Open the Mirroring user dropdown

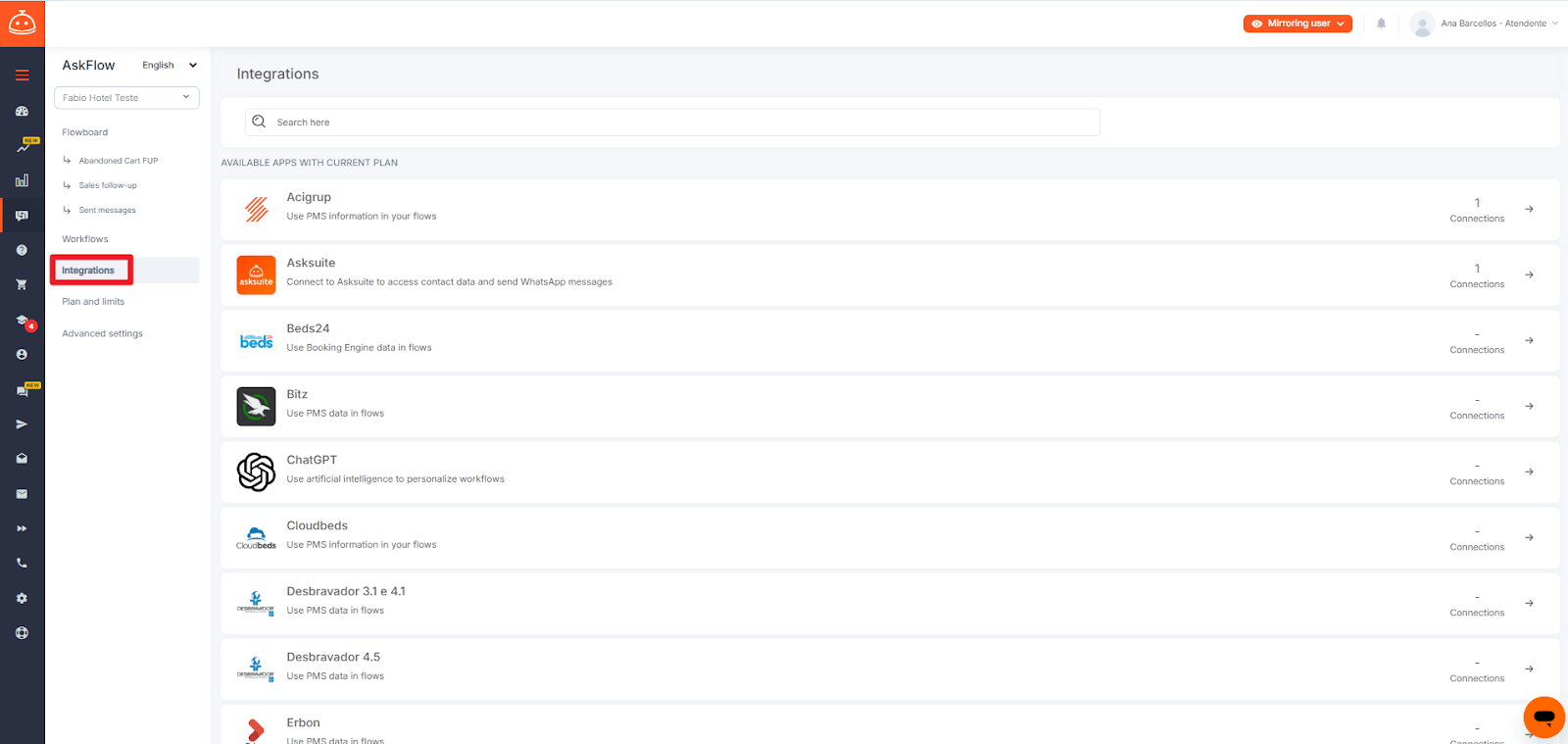coord(1298,24)
